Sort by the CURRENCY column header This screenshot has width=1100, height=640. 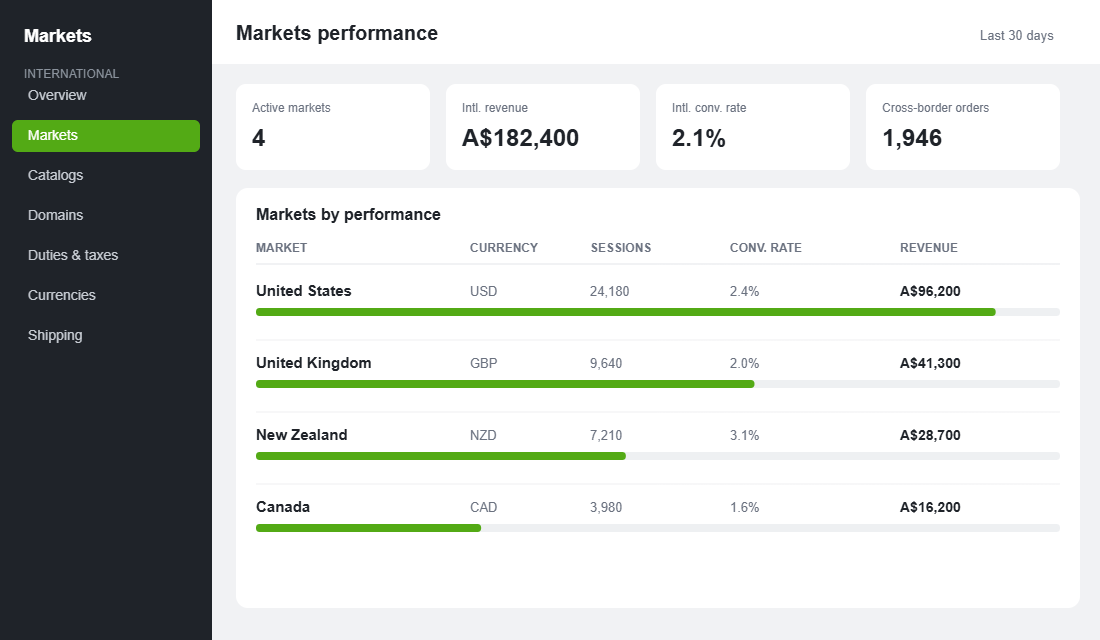(x=504, y=248)
